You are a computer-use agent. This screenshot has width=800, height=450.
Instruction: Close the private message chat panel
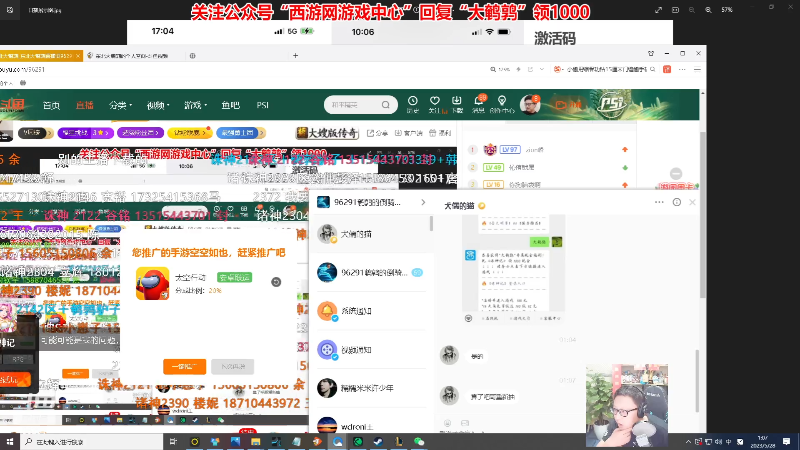[692, 203]
